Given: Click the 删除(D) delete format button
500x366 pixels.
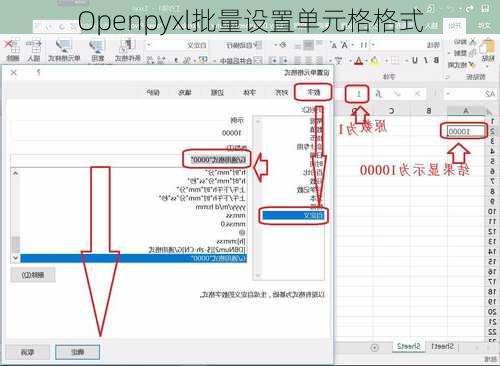Looking at the screenshot, I should [33, 275].
